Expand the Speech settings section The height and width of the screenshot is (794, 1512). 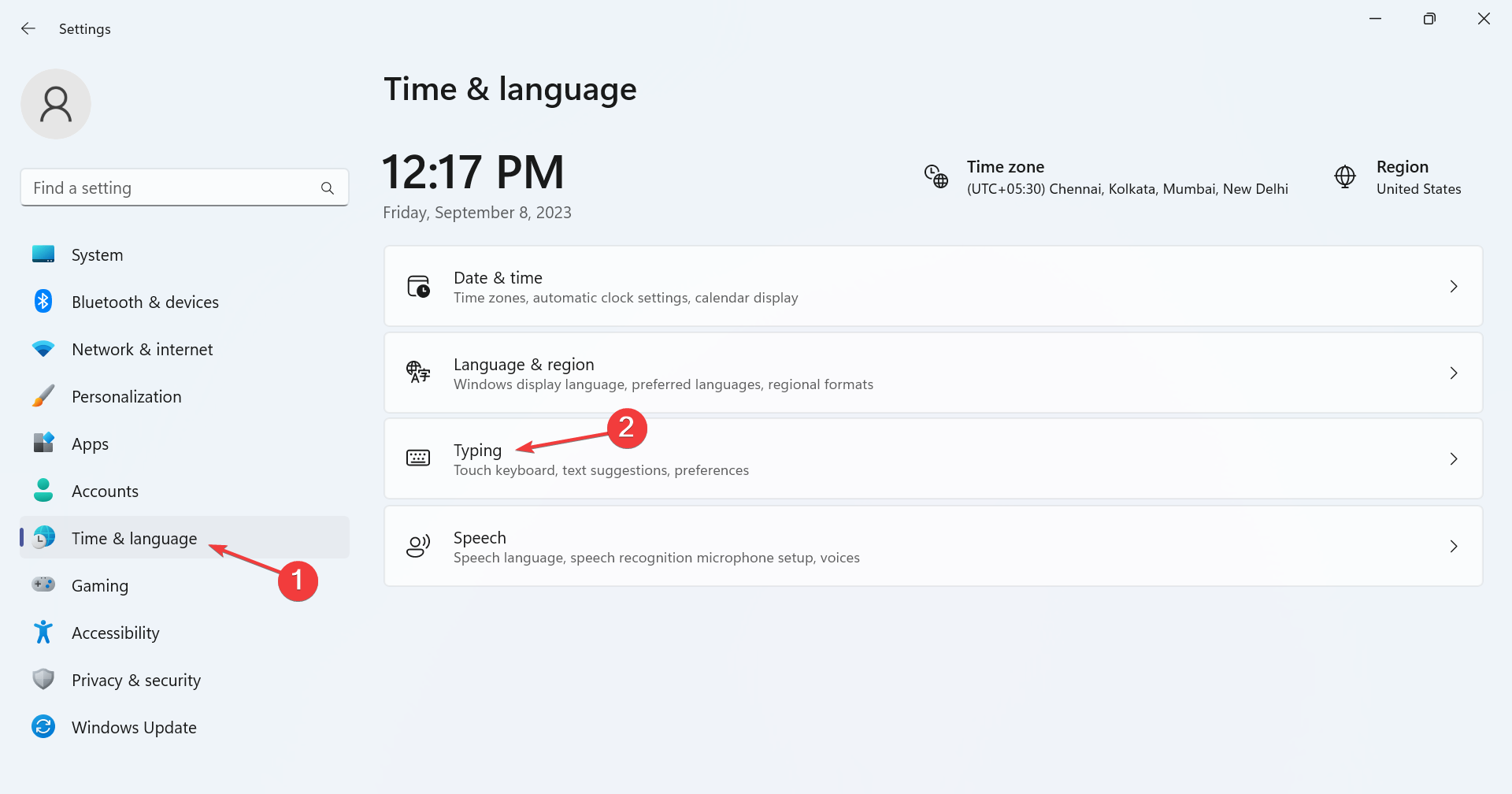point(932,545)
